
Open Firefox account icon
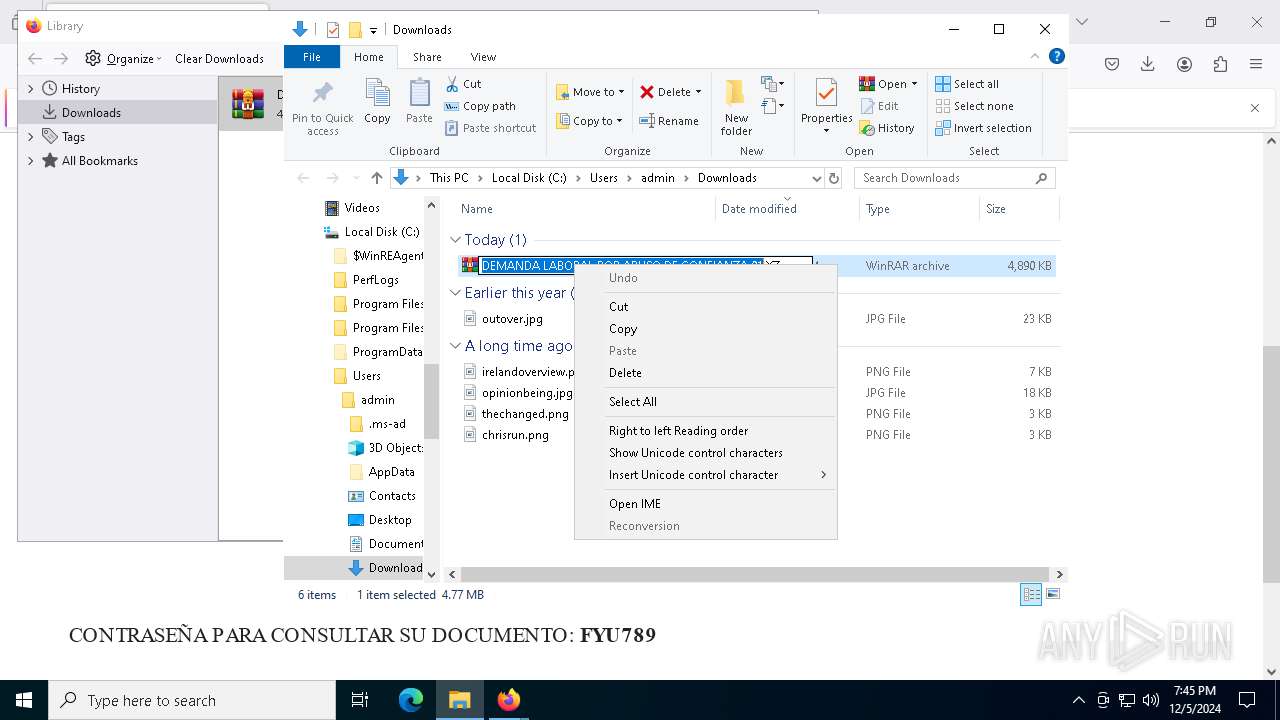point(1184,64)
